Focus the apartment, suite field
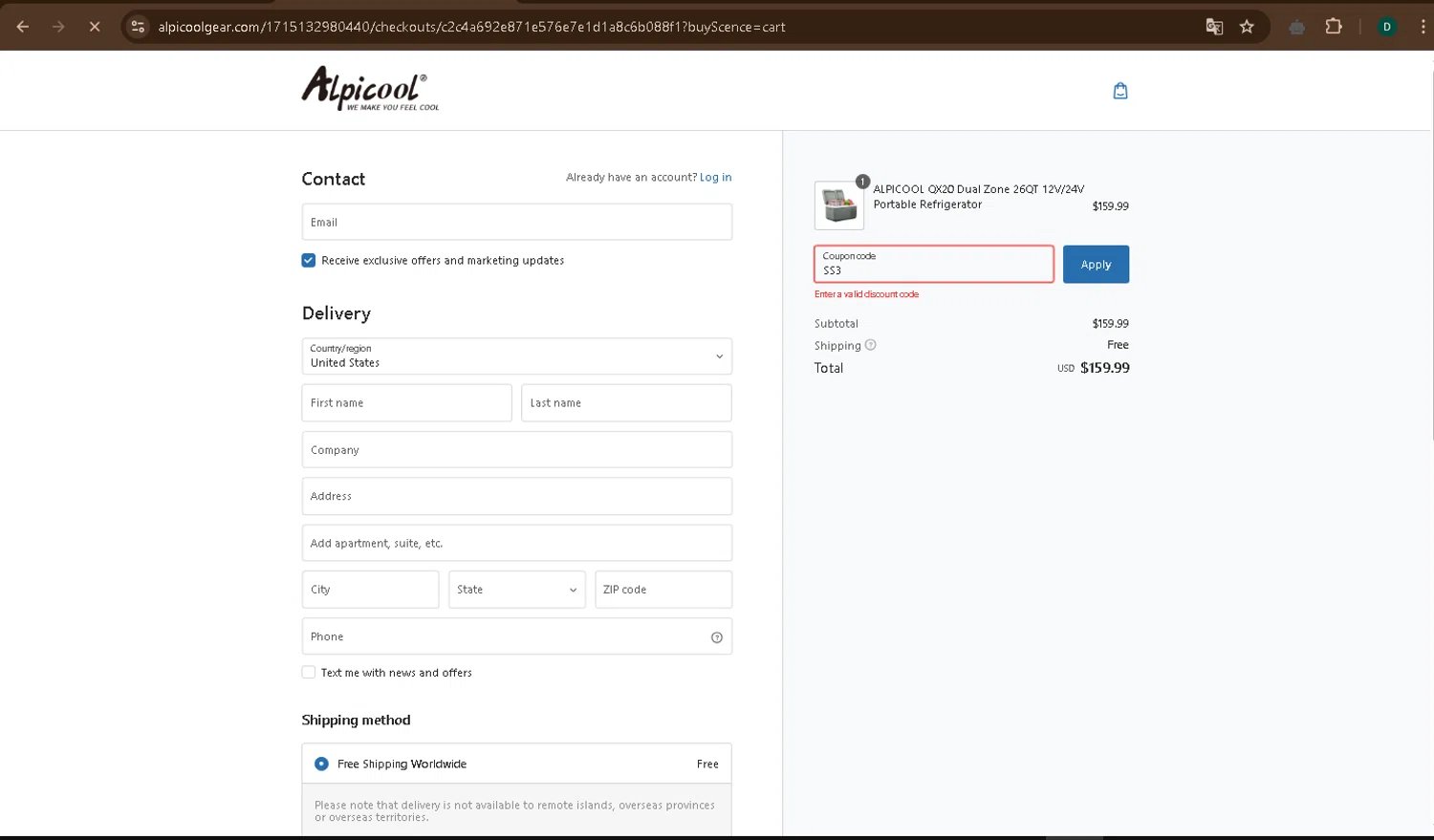This screenshot has height=840, width=1434. [x=517, y=543]
